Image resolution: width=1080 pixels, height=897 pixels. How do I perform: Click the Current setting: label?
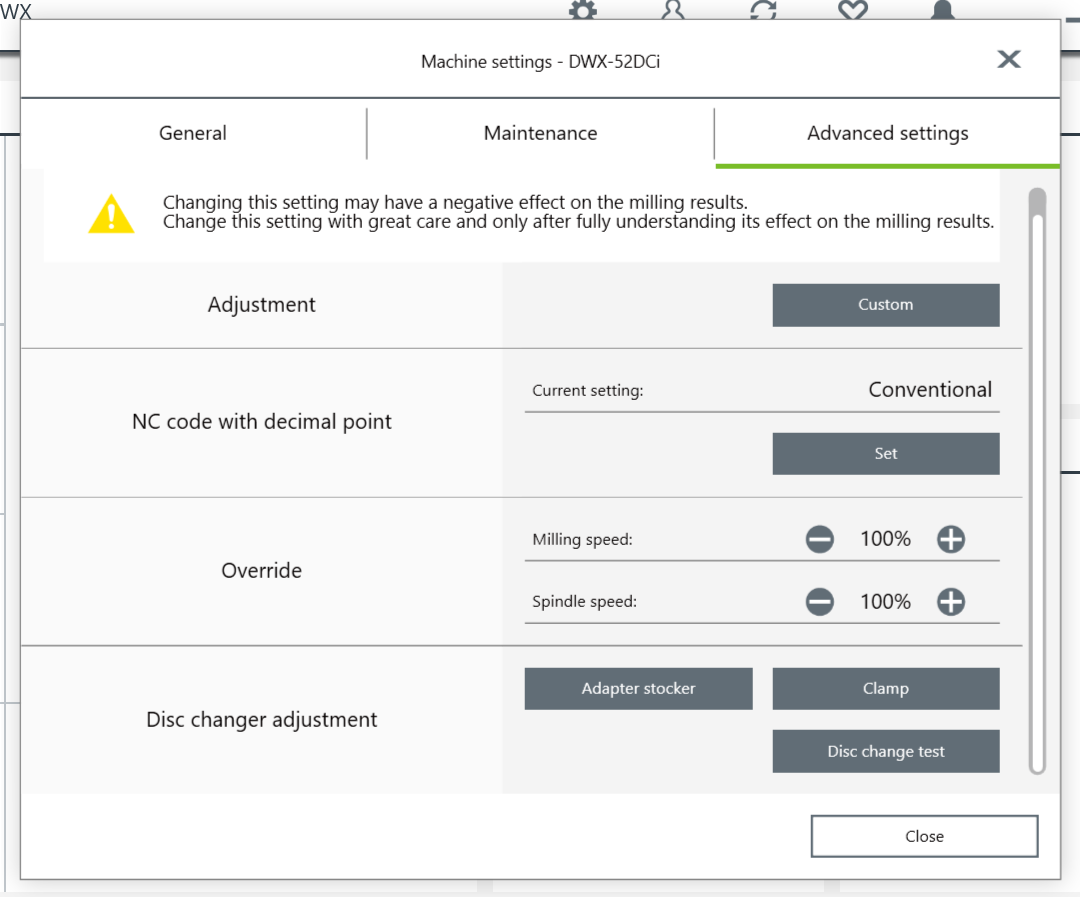point(588,391)
